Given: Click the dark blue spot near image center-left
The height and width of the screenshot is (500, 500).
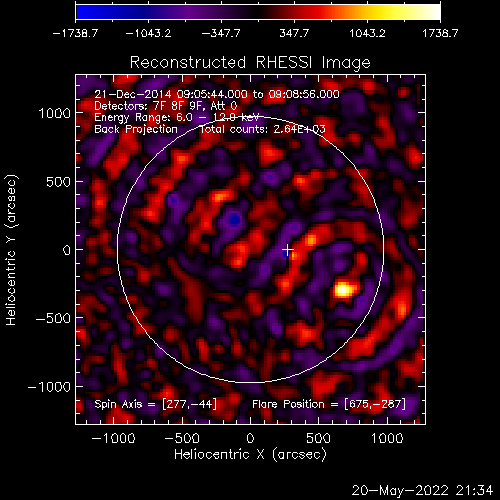Looking at the screenshot, I should point(234,220).
